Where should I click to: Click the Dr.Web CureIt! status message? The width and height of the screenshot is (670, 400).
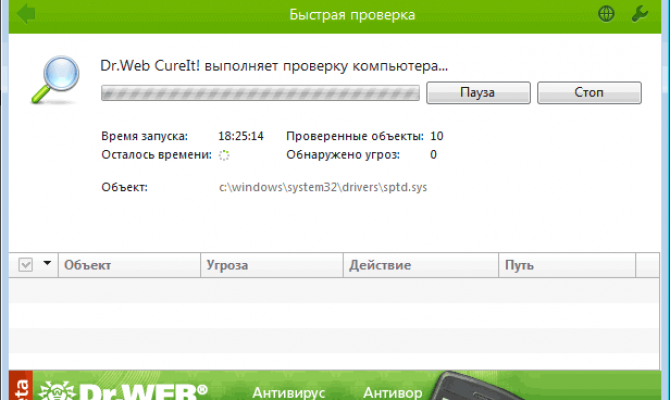[274, 66]
